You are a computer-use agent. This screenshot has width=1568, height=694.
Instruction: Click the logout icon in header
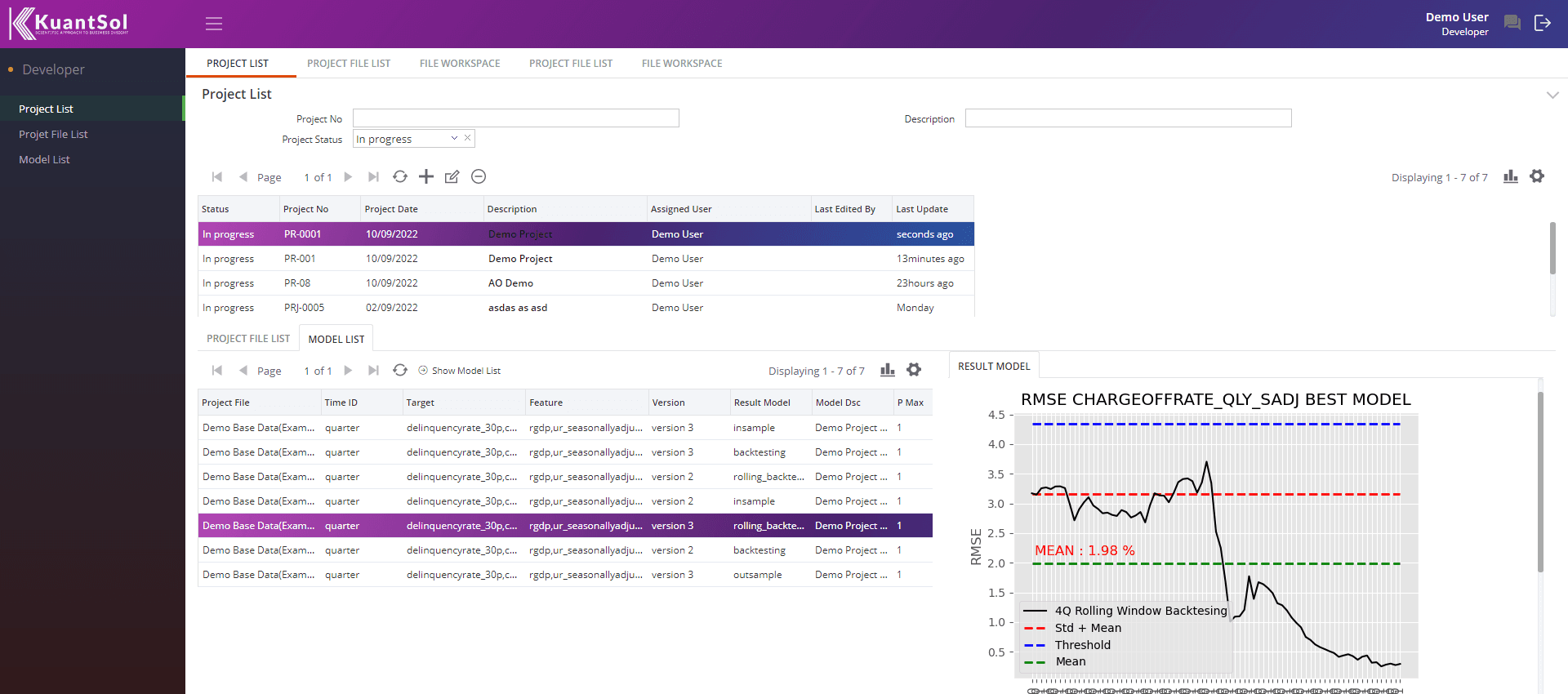tap(1543, 23)
